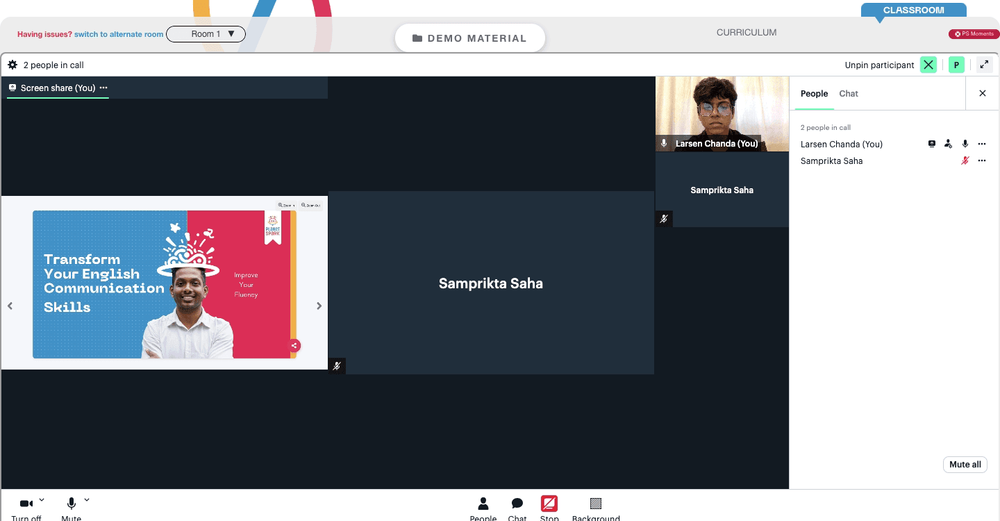Image resolution: width=1000 pixels, height=521 pixels.
Task: Toggle Samprikta Saha's muted microphone in people list
Action: [x=965, y=161]
